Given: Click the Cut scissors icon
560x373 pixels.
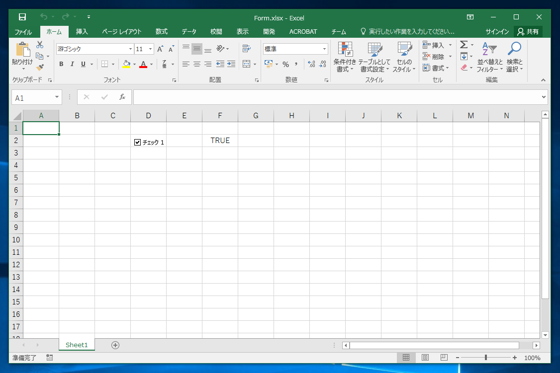Looking at the screenshot, I should tap(40, 45).
